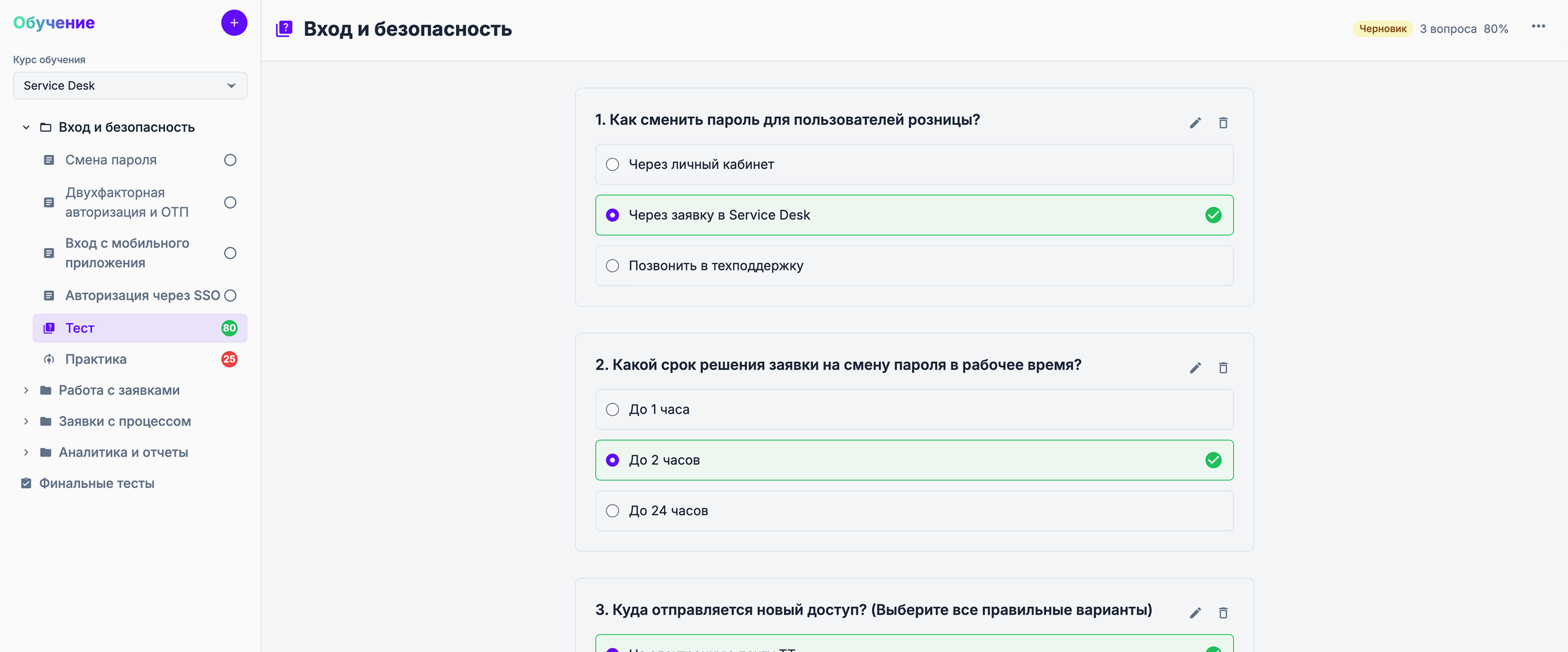Click the lesson icon next to 'Авторизация через SSO'

click(x=49, y=296)
